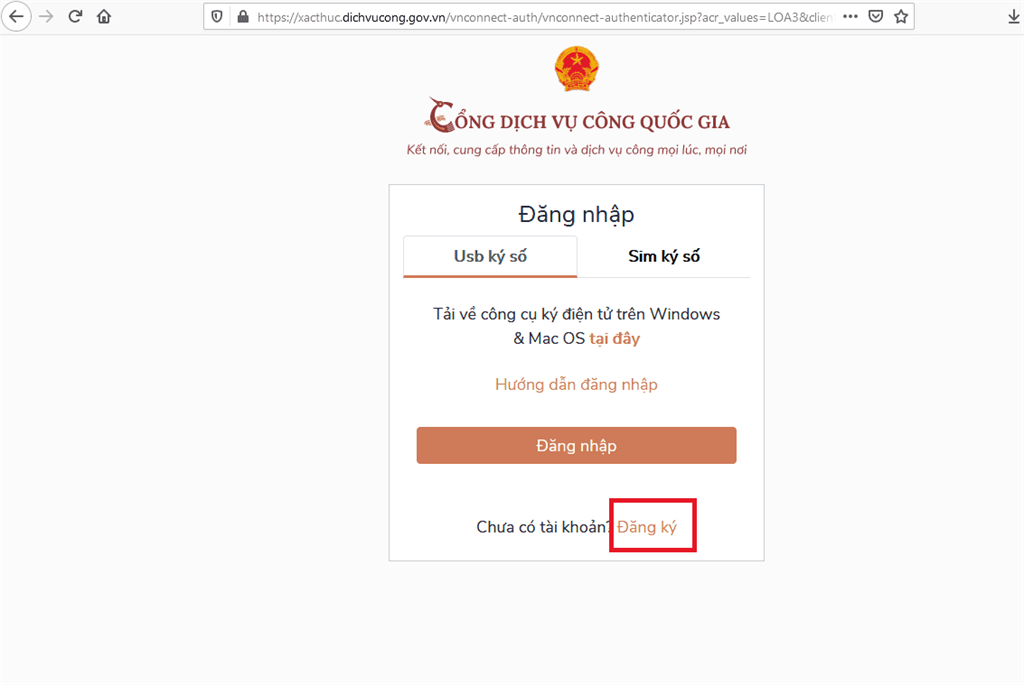Click the Cổng Dịch Vụ Công Quốc Gia title
The height and width of the screenshot is (685, 1024).
pyautogui.click(x=577, y=116)
